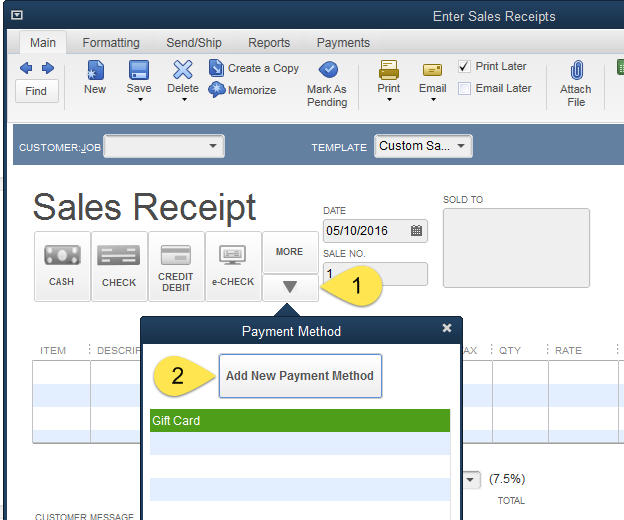
Task: Open the date calendar picker icon
Action: pyautogui.click(x=416, y=230)
